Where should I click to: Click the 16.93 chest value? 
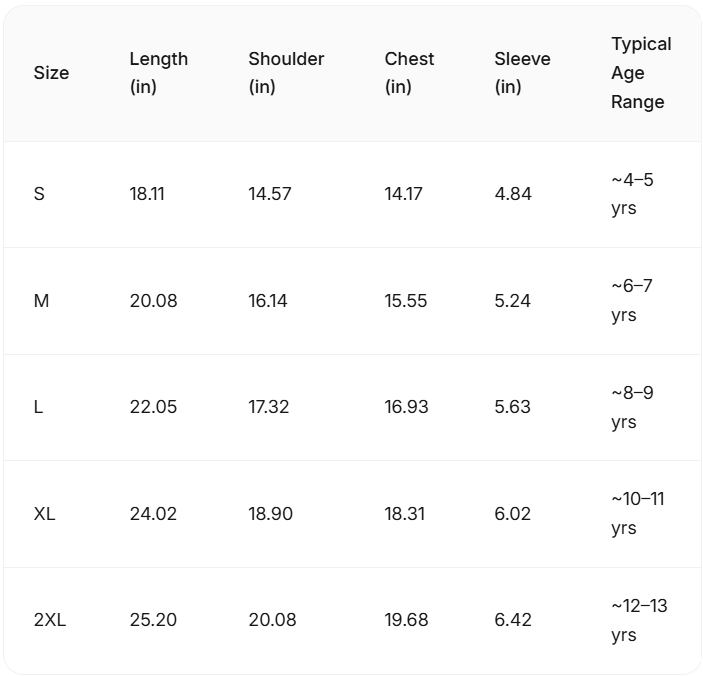pos(406,407)
